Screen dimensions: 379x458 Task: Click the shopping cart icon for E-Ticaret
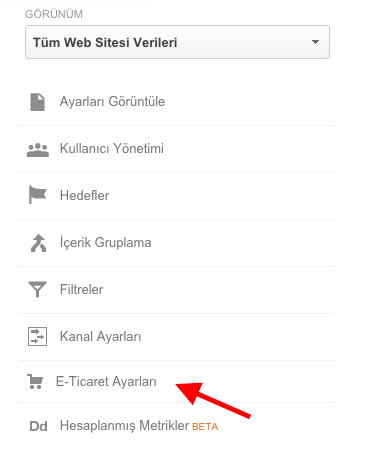click(35, 382)
